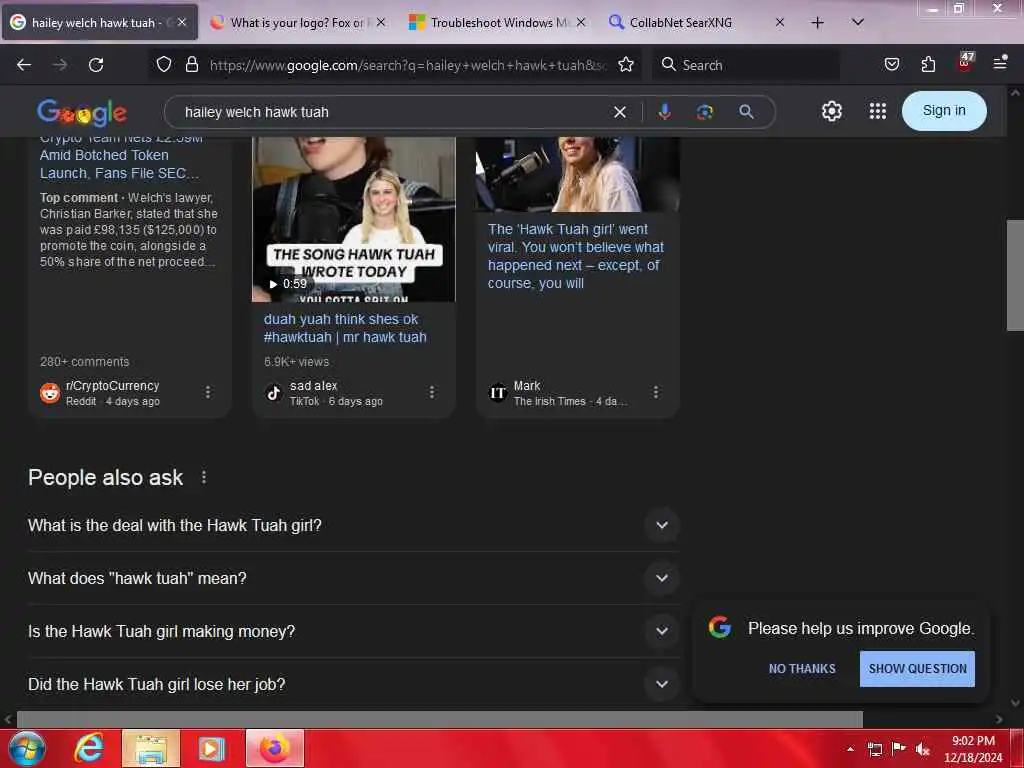Viewport: 1024px width, 768px height.
Task: Click the horizontal page scrollbar
Action: [x=440, y=719]
